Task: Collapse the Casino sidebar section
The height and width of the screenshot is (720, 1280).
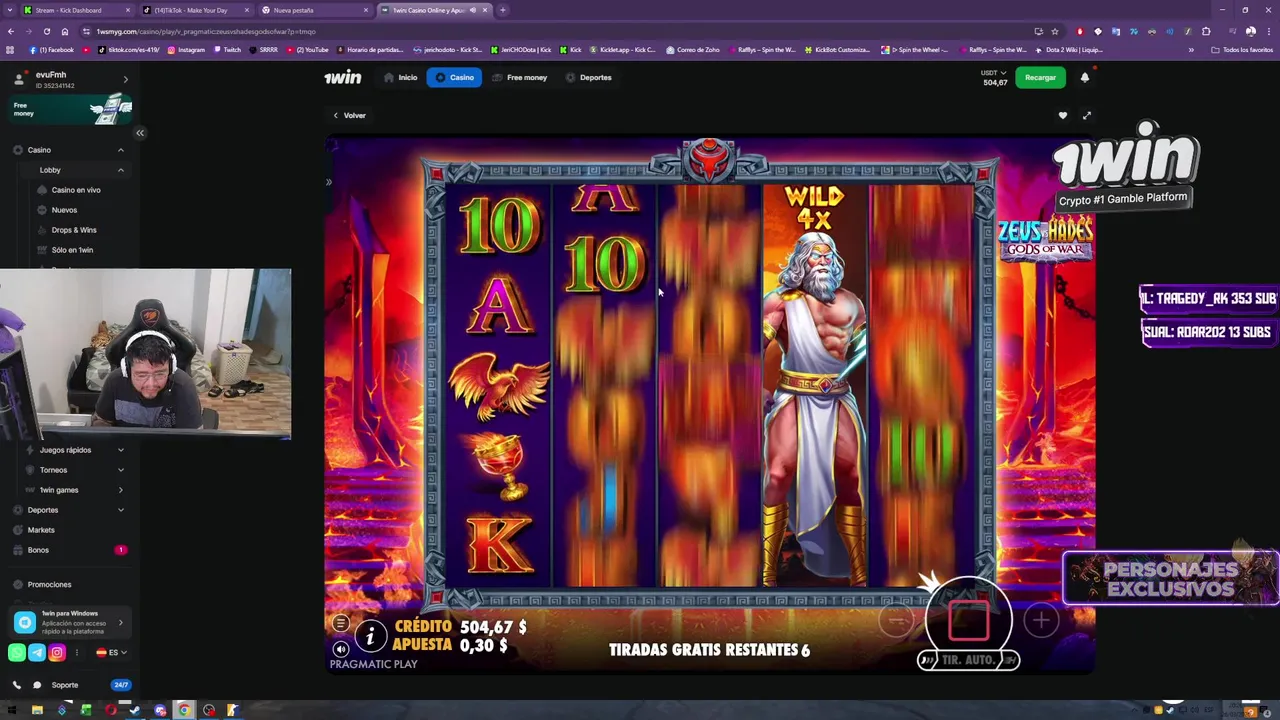Action: 121,150
